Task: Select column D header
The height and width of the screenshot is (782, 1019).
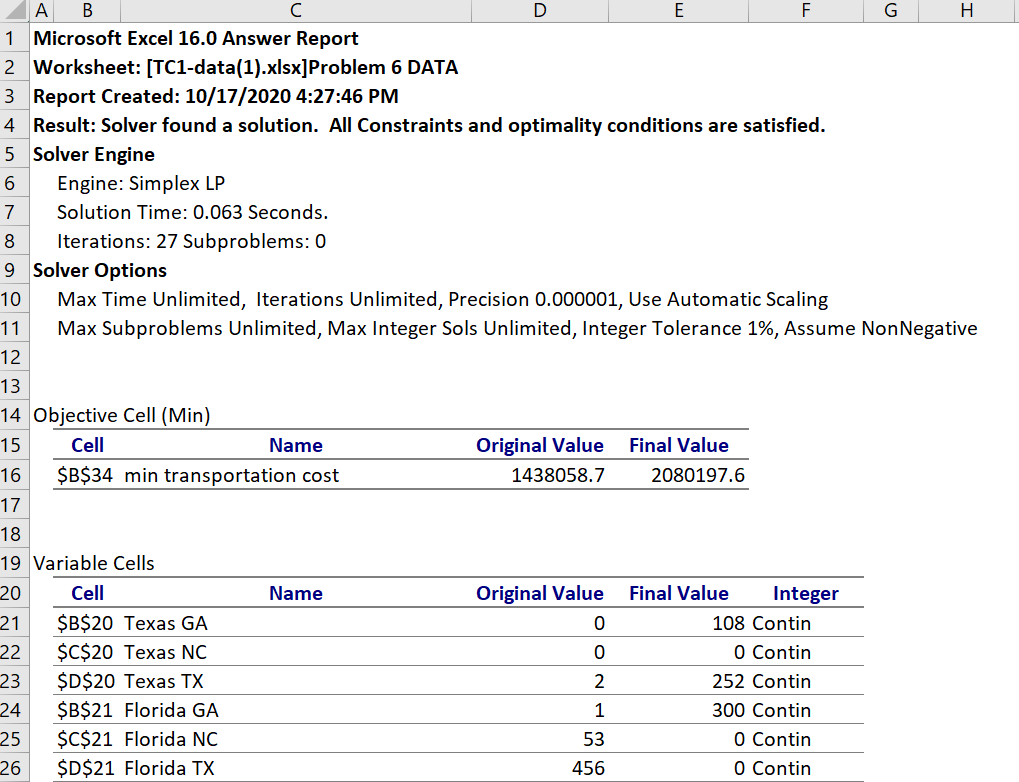Action: coord(540,11)
